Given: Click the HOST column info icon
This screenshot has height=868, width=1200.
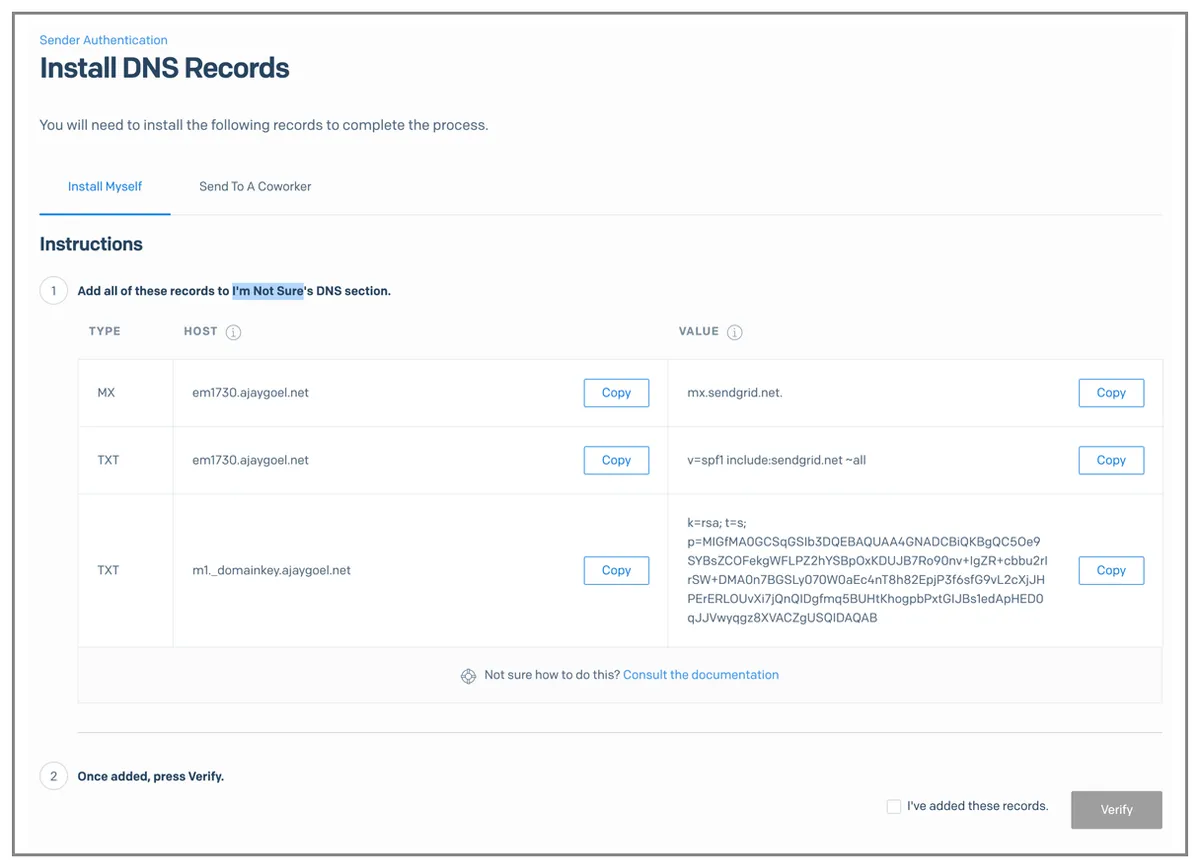Looking at the screenshot, I should pos(233,332).
